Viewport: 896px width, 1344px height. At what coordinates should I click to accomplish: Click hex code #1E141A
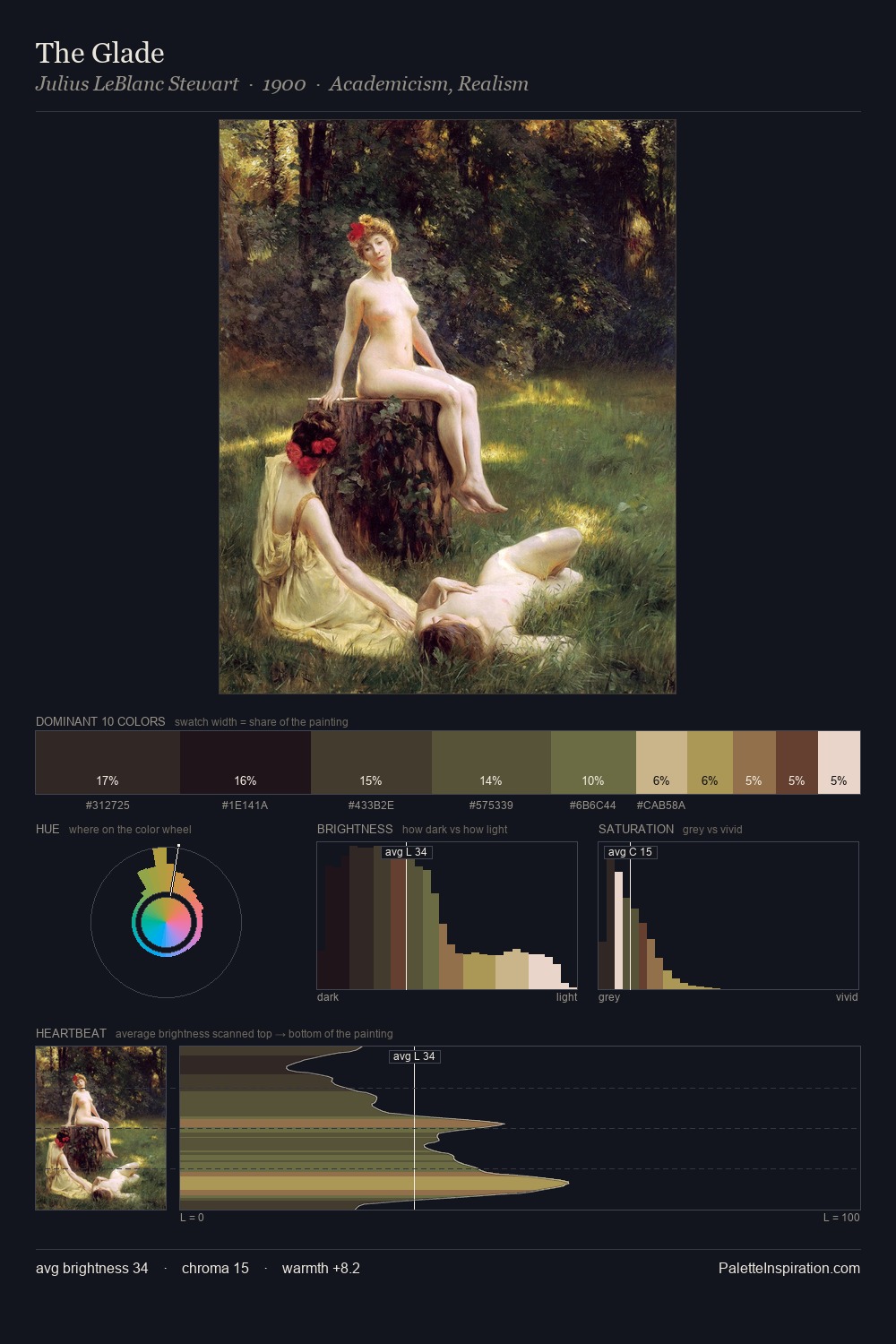246,806
